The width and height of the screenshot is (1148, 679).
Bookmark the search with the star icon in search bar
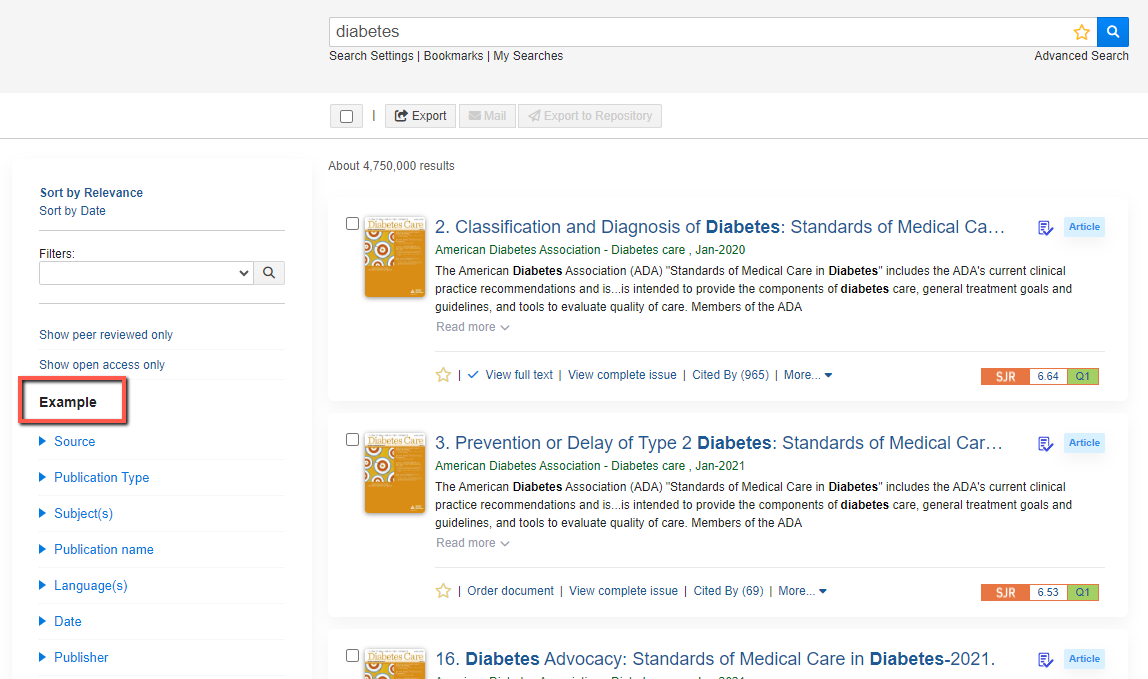1081,32
